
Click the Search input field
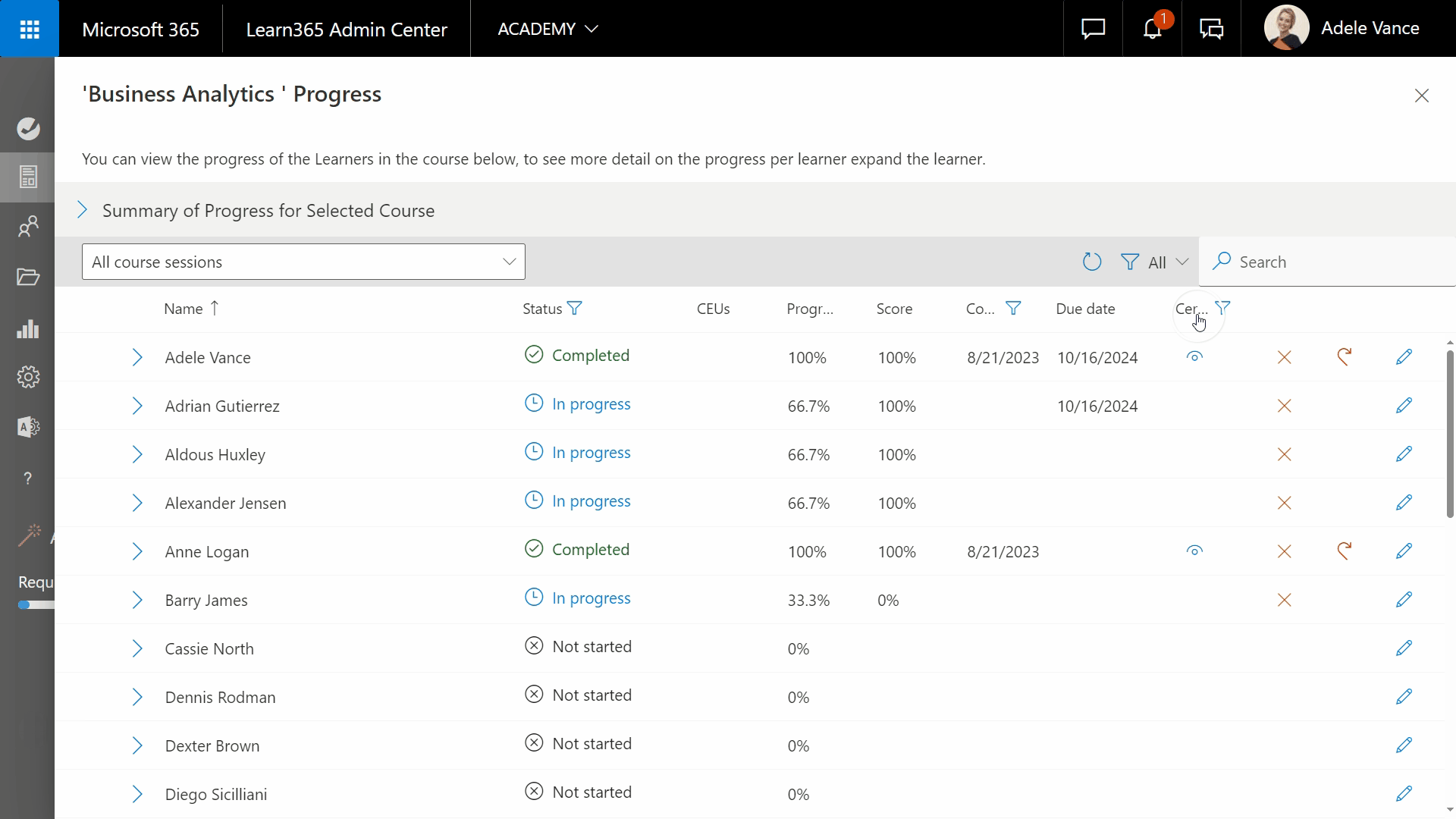pos(1327,262)
